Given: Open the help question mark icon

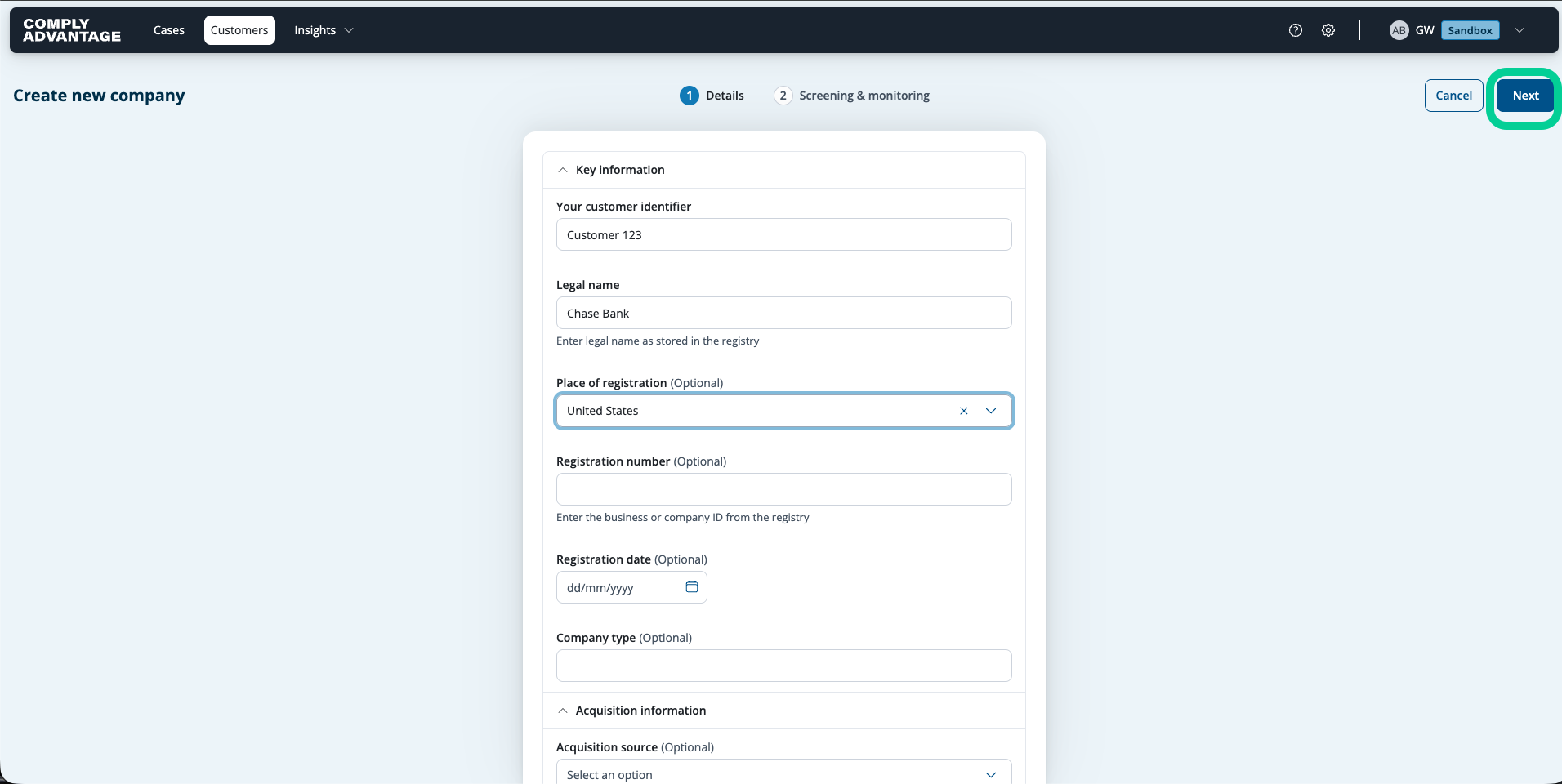Looking at the screenshot, I should click(x=1296, y=30).
